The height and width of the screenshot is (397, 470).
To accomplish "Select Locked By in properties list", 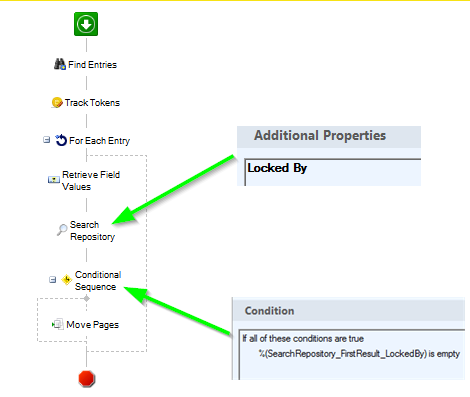I will click(x=277, y=168).
